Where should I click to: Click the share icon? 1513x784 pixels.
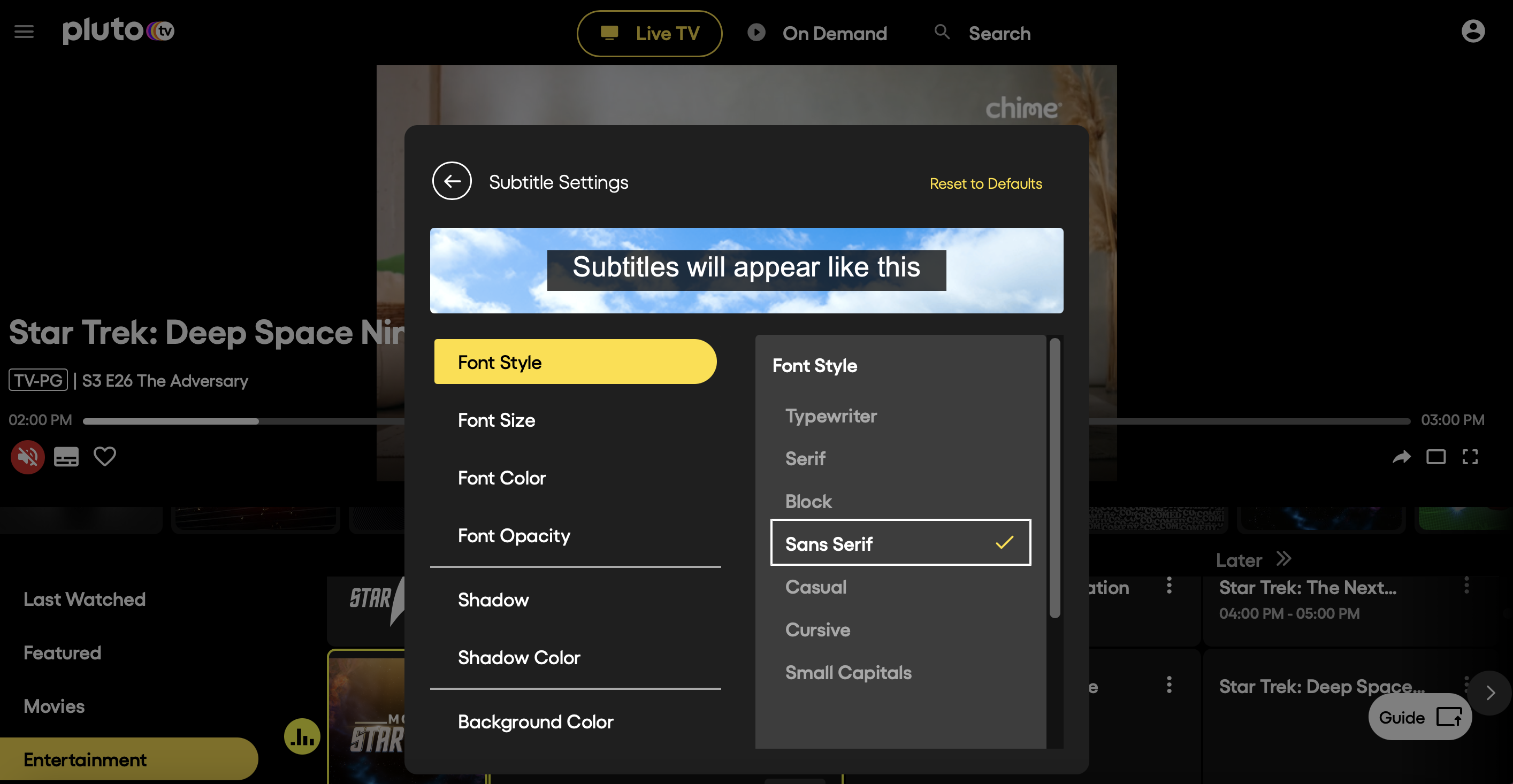click(x=1401, y=457)
